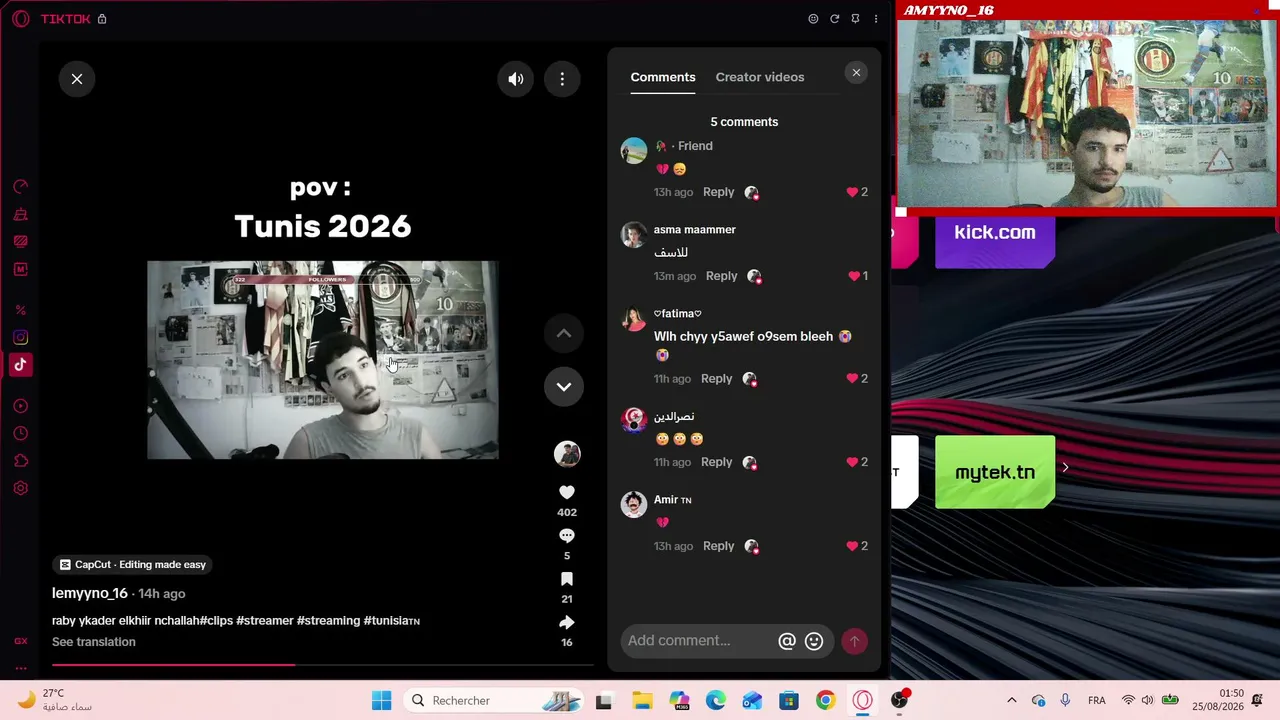This screenshot has width=1280, height=720.
Task: Open Google Chrome from the taskbar
Action: (x=825, y=700)
